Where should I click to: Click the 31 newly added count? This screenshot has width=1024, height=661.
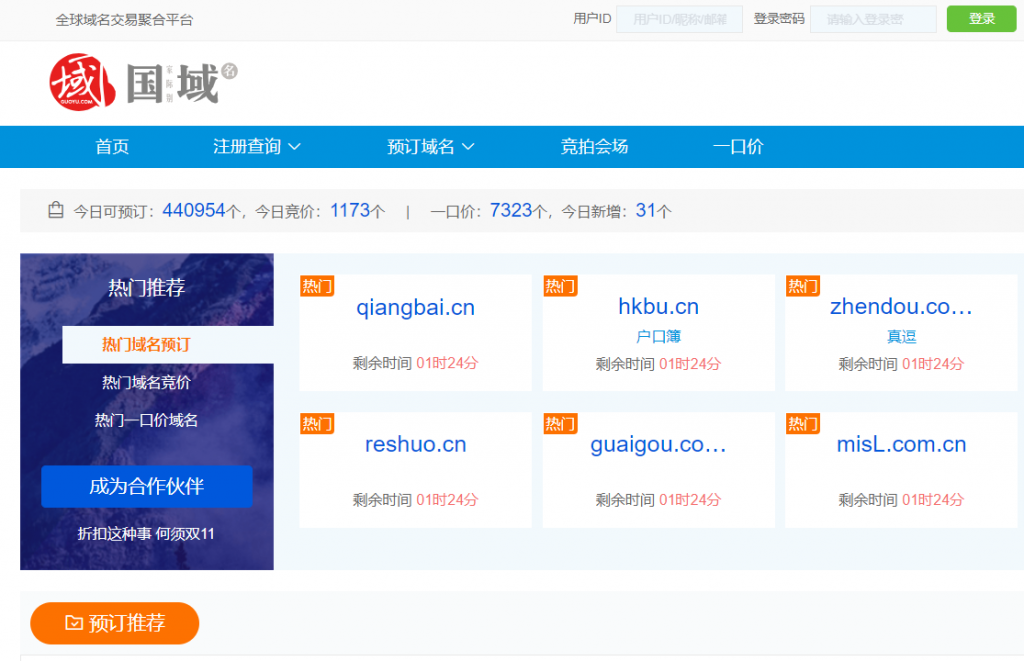(645, 210)
